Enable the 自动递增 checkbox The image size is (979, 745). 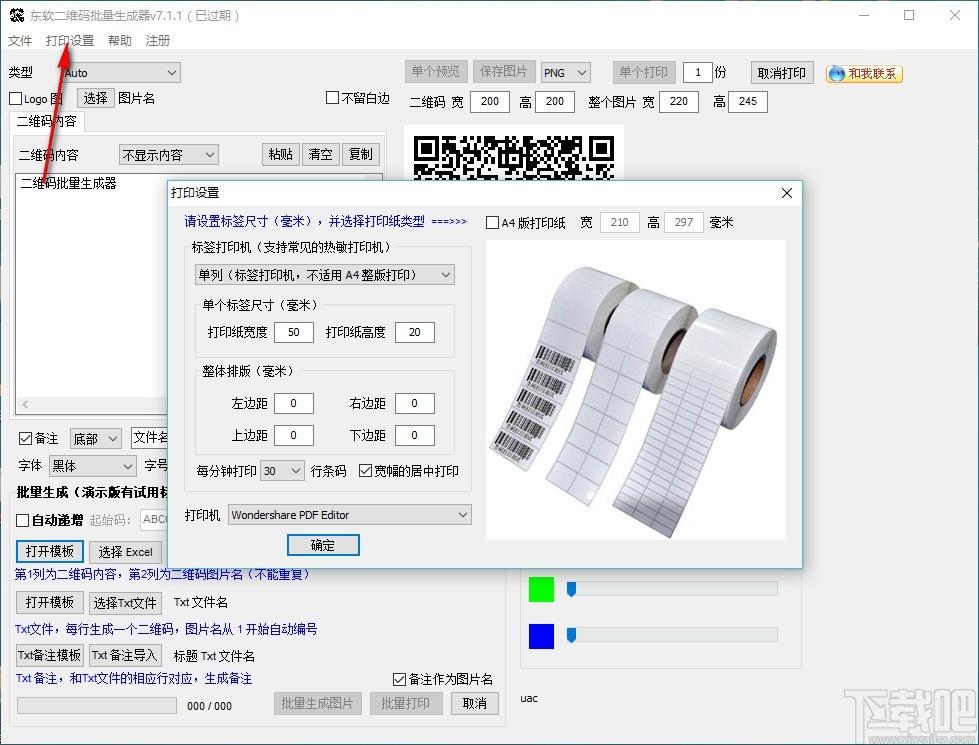[x=22, y=520]
